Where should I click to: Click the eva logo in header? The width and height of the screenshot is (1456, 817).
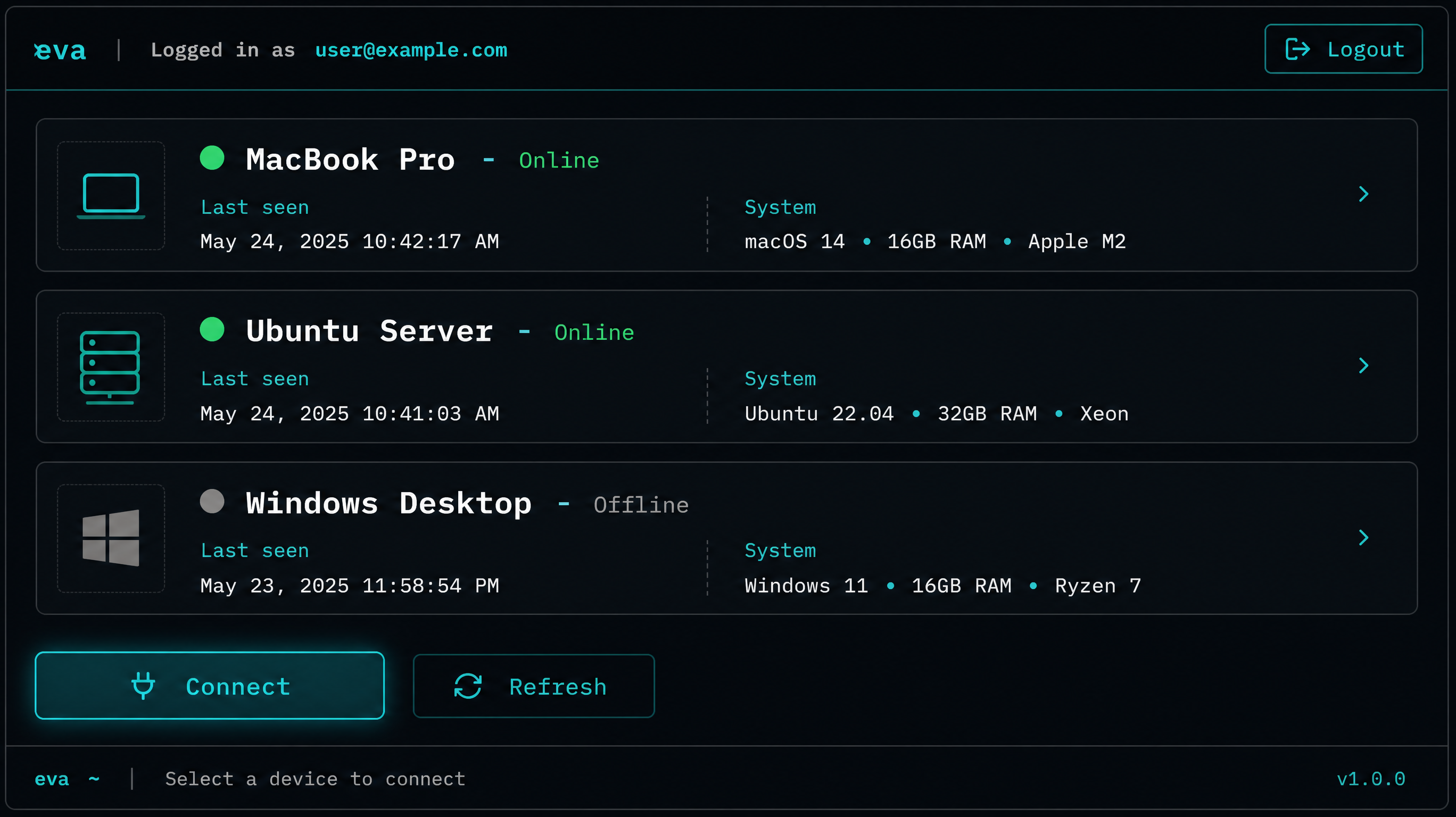click(60, 51)
